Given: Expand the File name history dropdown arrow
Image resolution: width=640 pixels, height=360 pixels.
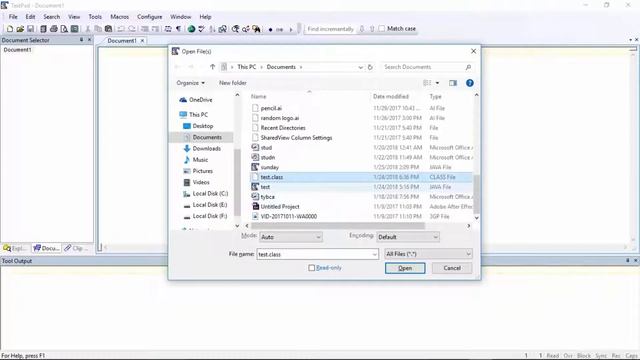Looking at the screenshot, I should (x=375, y=254).
